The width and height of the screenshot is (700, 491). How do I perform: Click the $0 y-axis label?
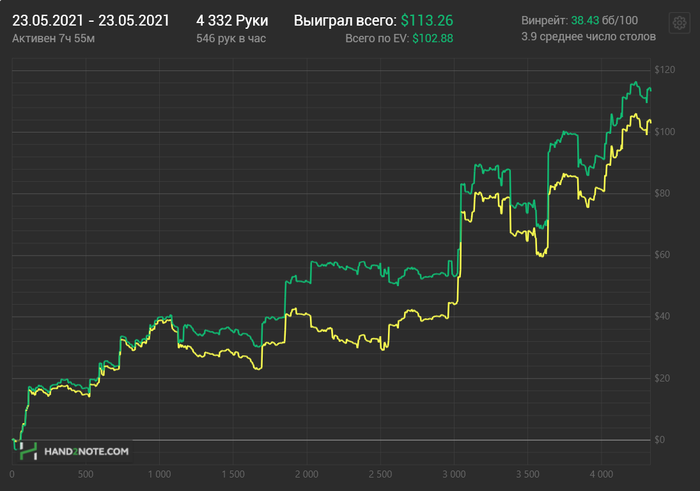[x=659, y=440]
